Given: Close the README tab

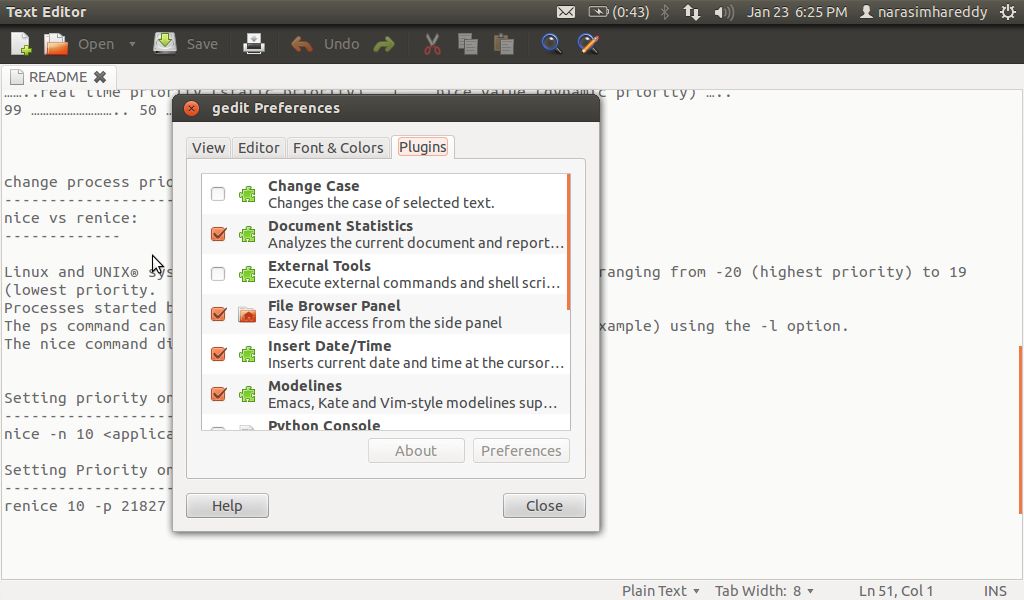Looking at the screenshot, I should click(x=100, y=77).
